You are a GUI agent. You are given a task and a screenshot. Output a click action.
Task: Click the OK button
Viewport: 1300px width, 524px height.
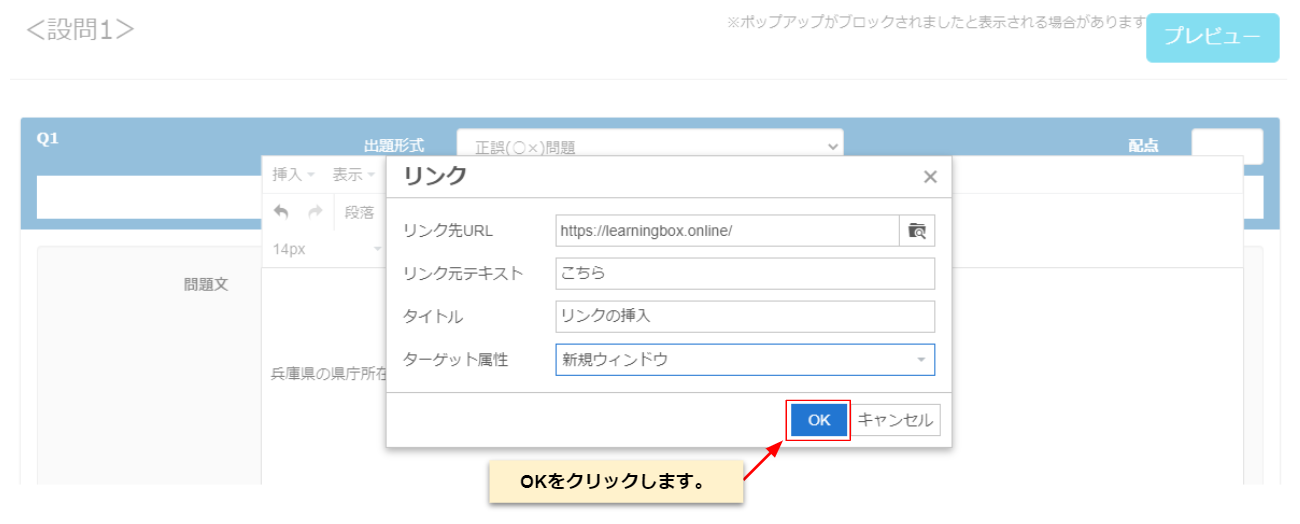(819, 420)
